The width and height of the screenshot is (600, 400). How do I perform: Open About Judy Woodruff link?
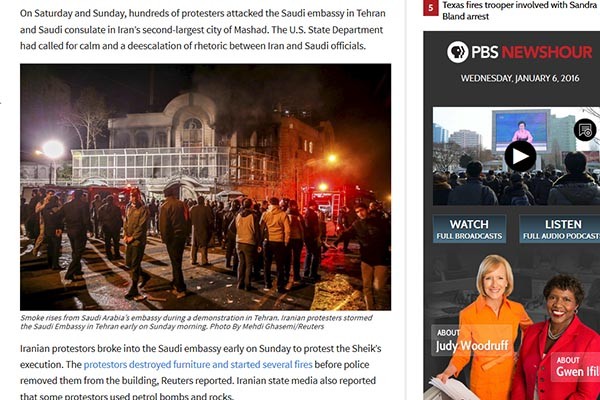point(471,341)
